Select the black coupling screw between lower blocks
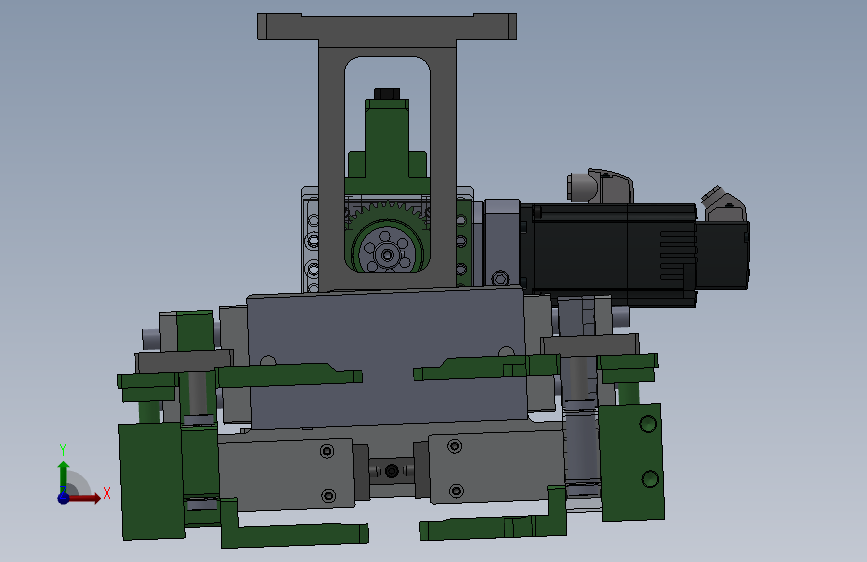Viewport: 867px width, 562px height. (391, 471)
